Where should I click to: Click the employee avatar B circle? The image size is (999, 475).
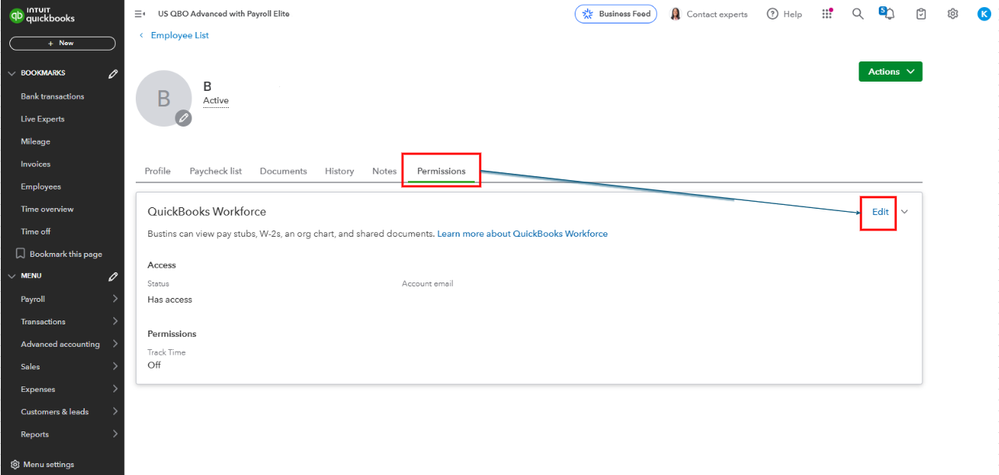pyautogui.click(x=164, y=98)
